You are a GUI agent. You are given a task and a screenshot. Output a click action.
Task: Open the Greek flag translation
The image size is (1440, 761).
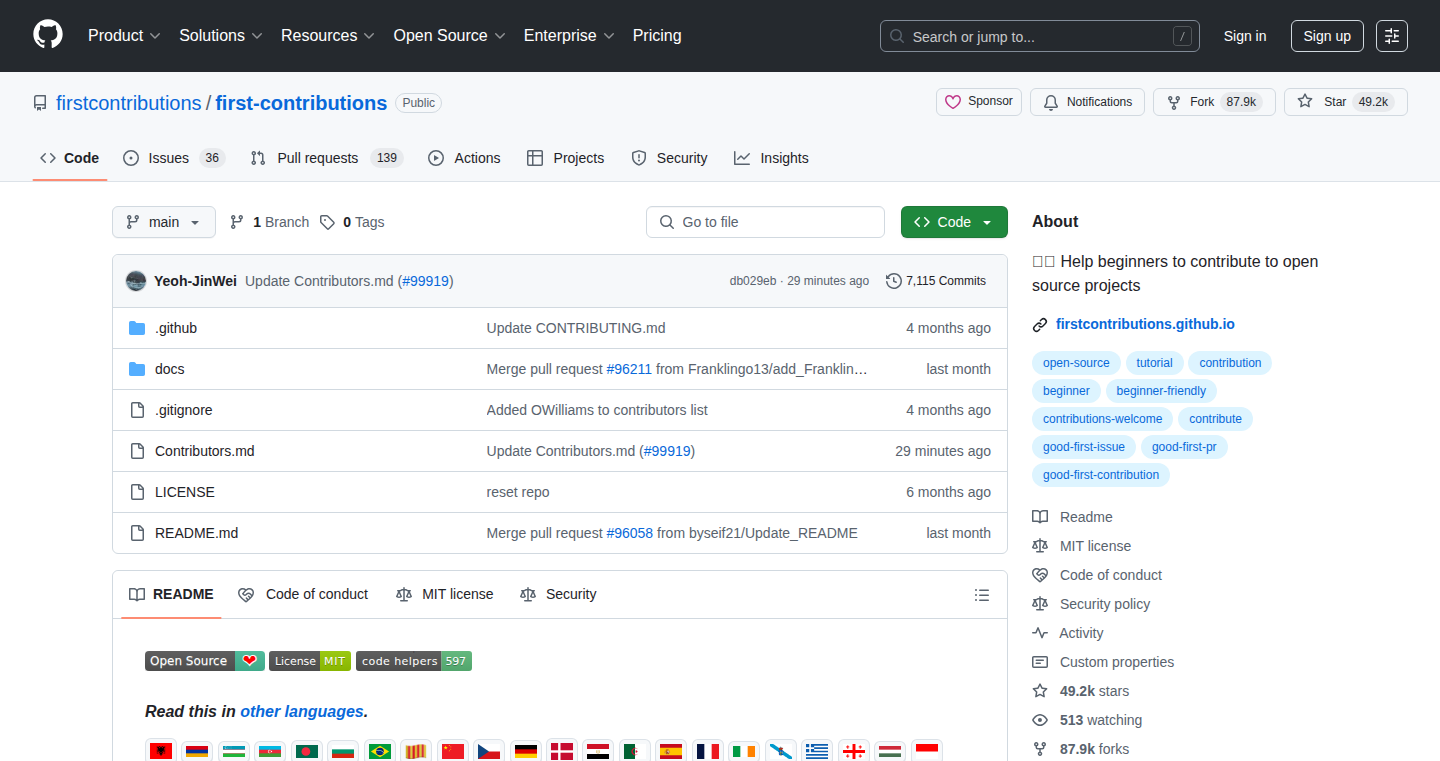[x=817, y=751]
